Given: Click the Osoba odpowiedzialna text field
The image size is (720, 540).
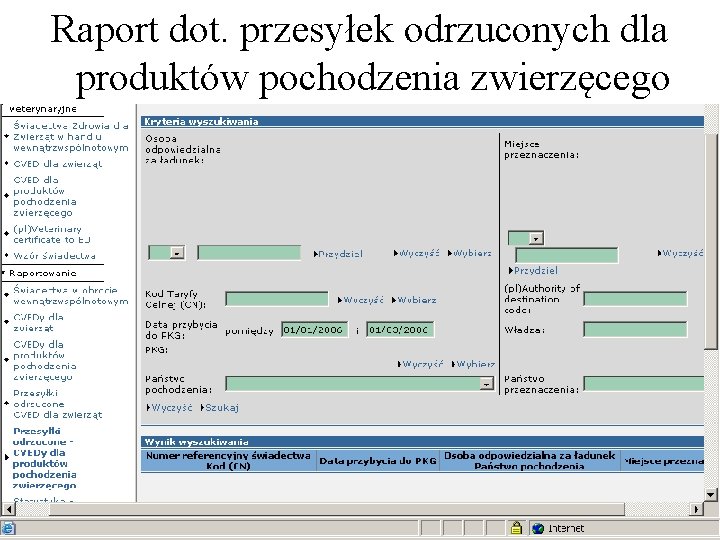Looking at the screenshot, I should (249, 253).
